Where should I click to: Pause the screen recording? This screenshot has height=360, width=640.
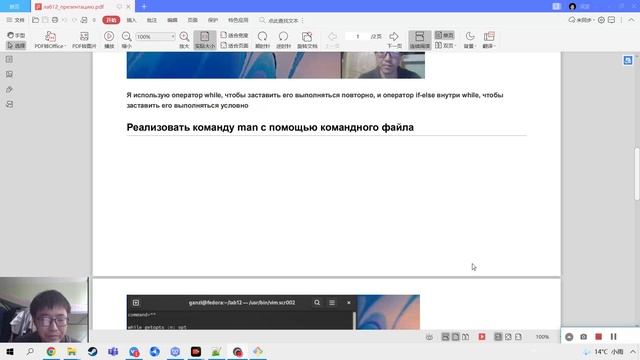tap(613, 337)
